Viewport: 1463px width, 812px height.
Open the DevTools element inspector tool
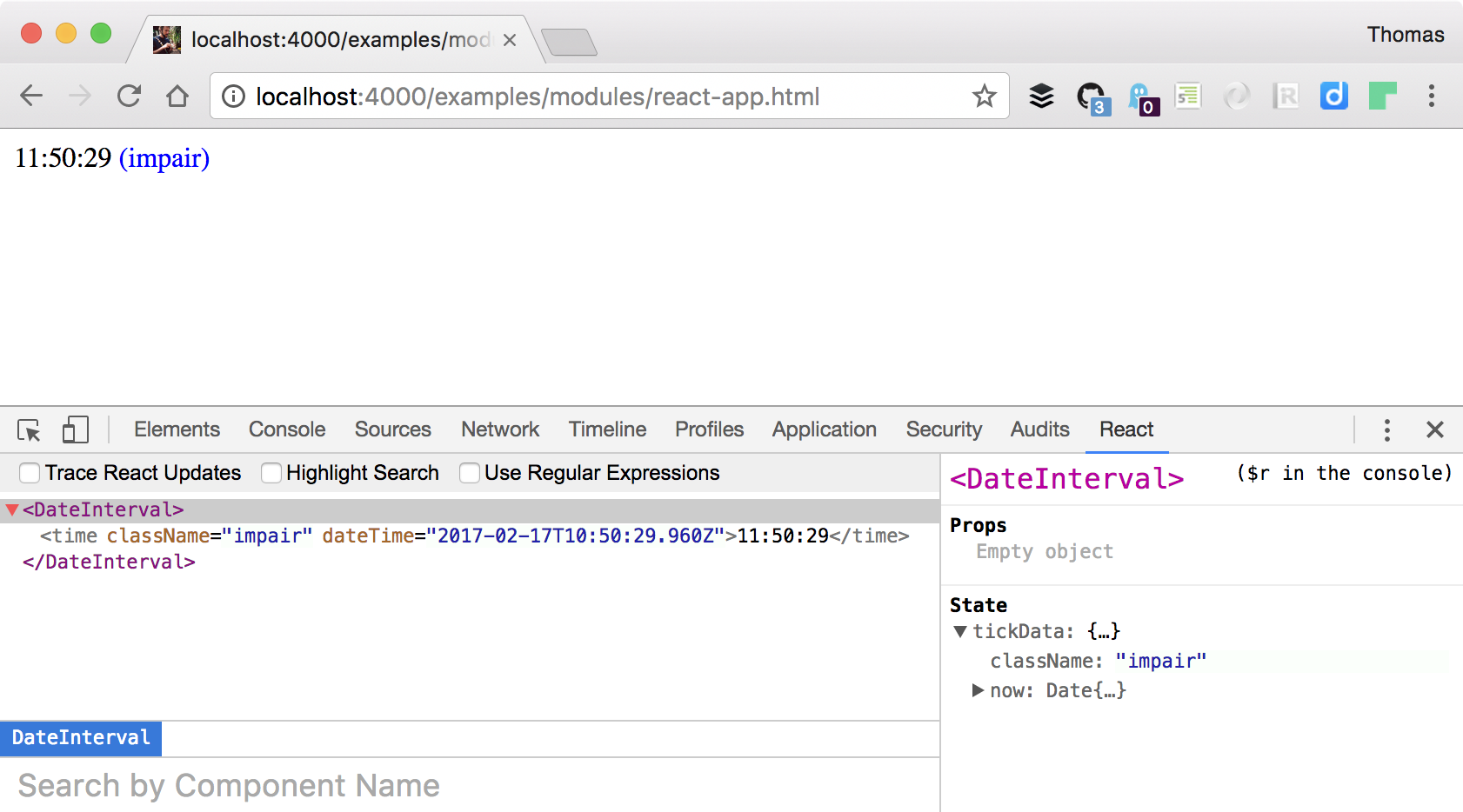28,429
